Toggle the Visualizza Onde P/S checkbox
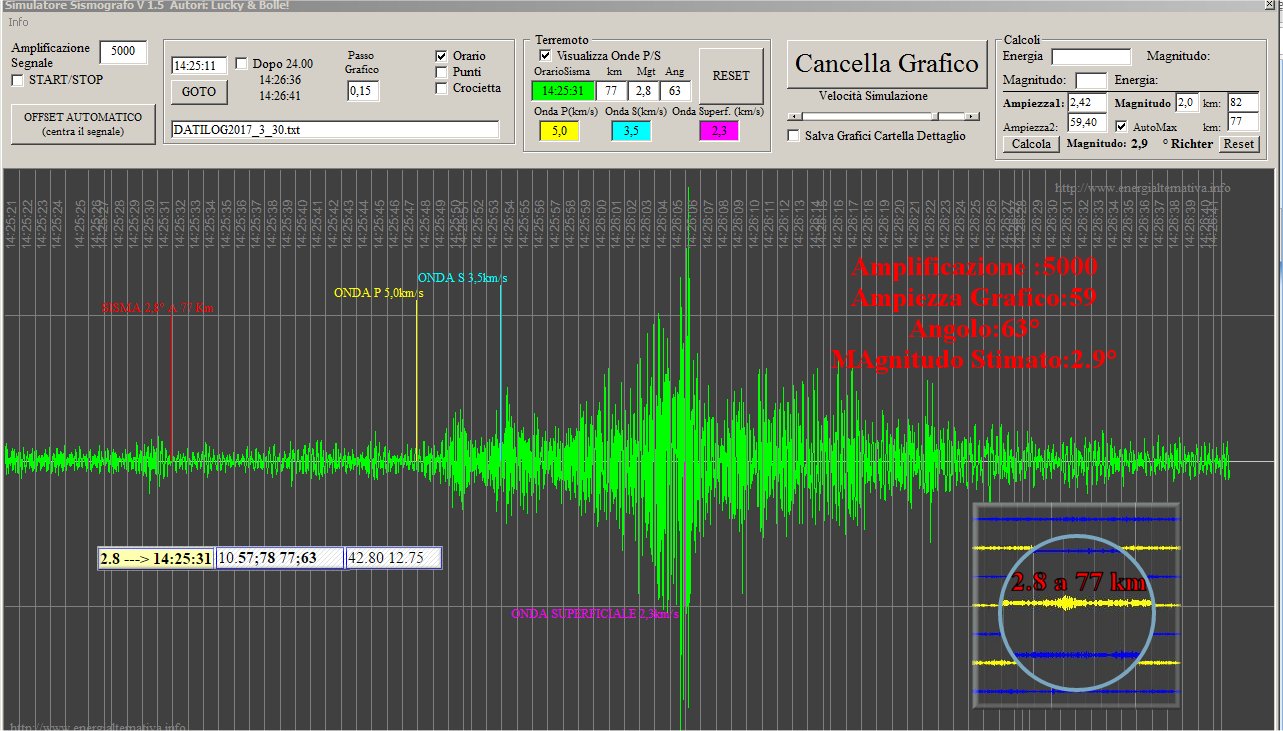Screen dimensions: 1283x731 [x=545, y=56]
